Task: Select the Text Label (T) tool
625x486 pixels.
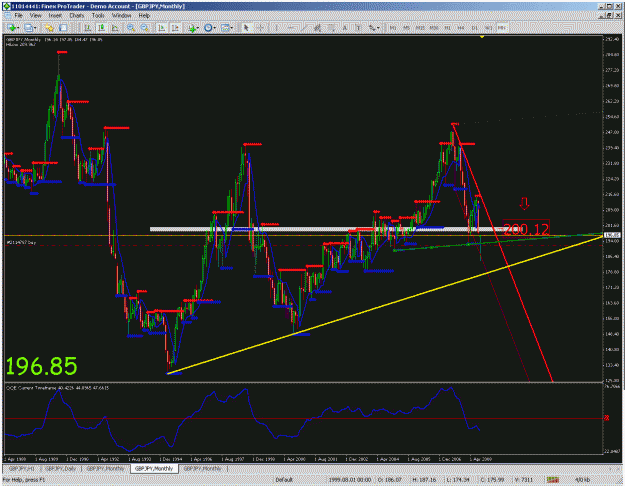Action: click(x=358, y=28)
